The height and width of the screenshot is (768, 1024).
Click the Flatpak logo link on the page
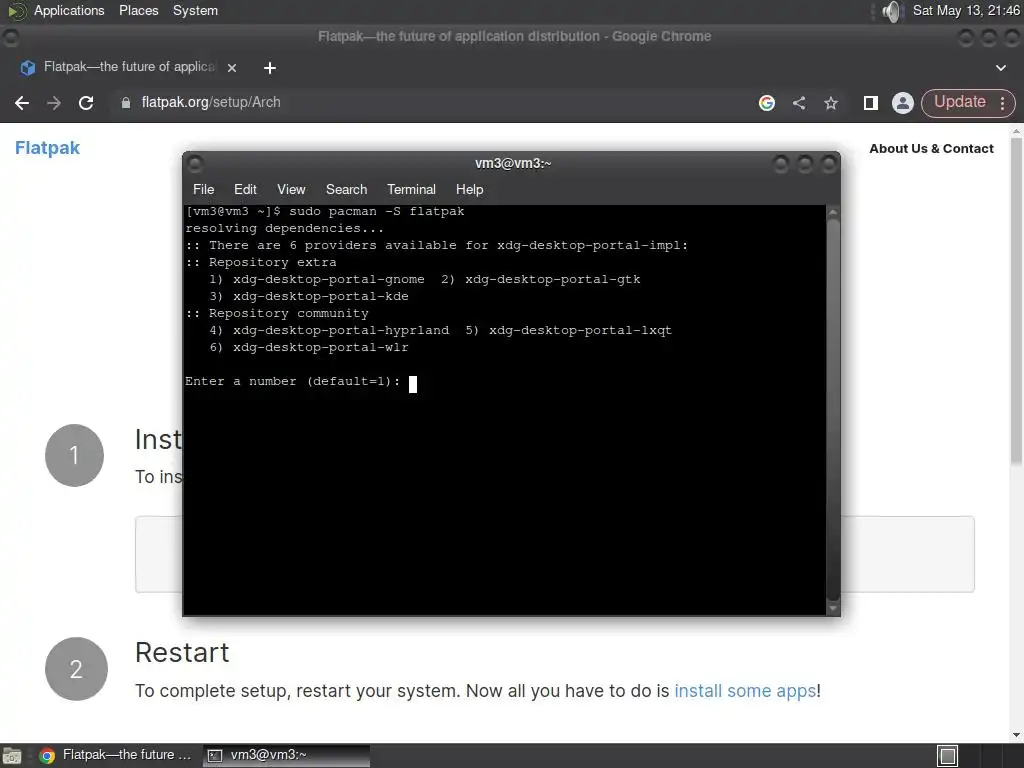(47, 148)
